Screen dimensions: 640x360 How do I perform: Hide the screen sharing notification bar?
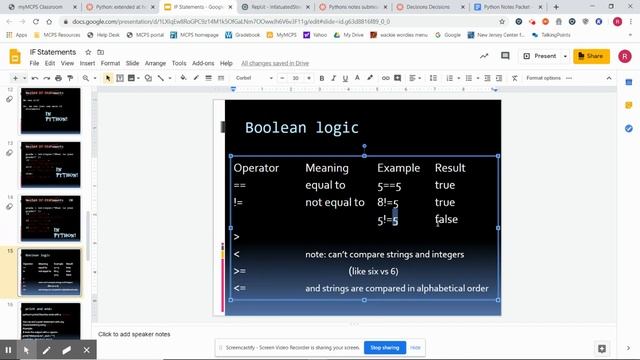coord(415,348)
